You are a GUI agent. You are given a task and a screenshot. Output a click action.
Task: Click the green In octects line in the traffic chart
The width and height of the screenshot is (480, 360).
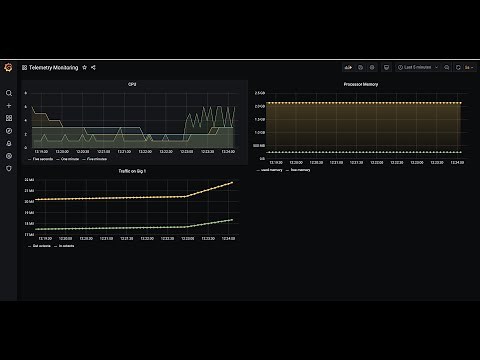pos(133,228)
